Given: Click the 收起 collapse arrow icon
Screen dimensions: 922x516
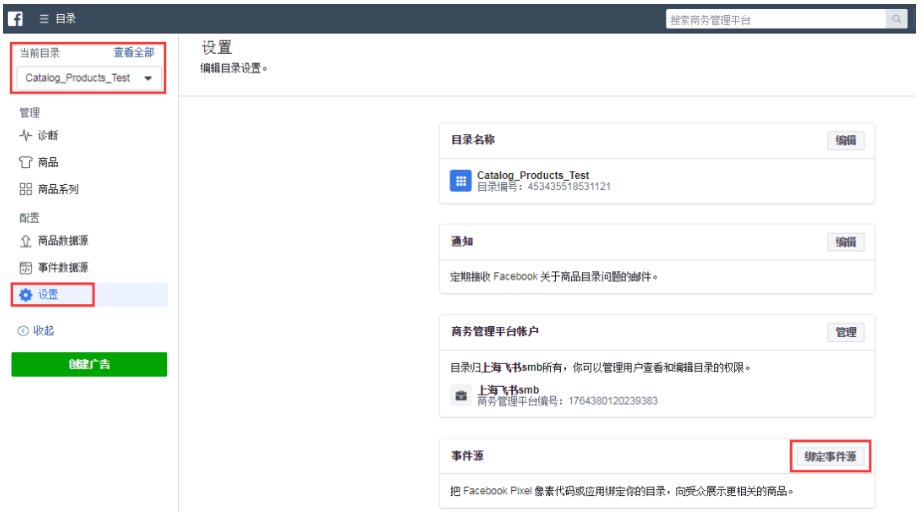Looking at the screenshot, I should [23, 331].
